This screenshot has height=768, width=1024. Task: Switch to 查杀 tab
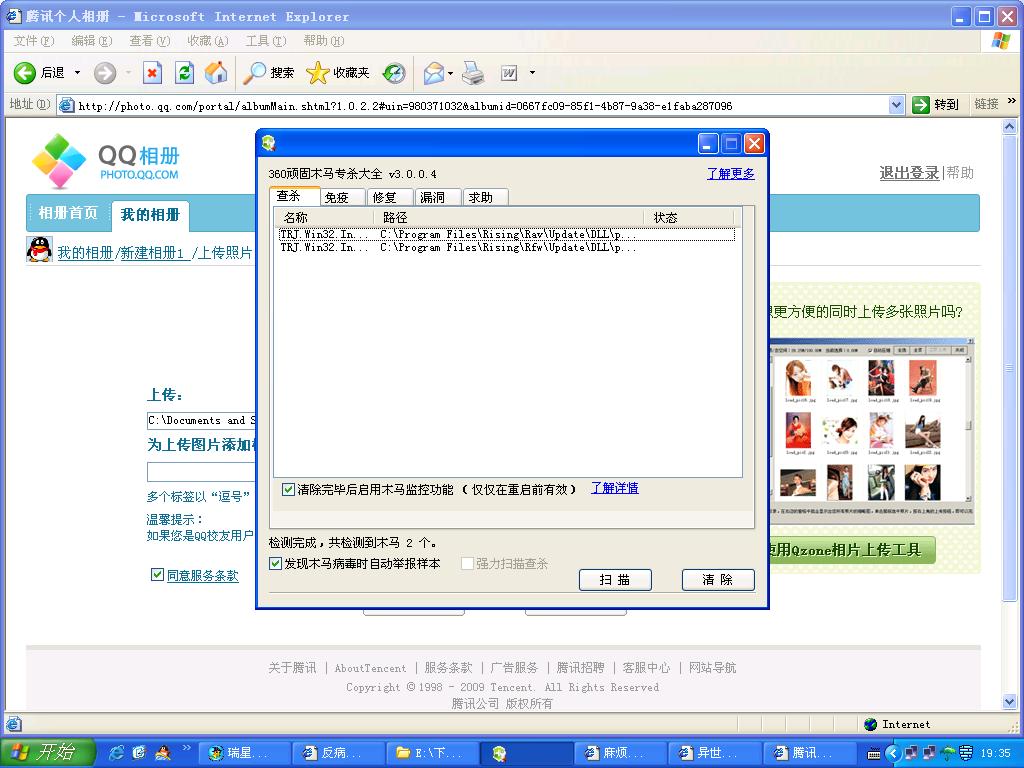(295, 196)
